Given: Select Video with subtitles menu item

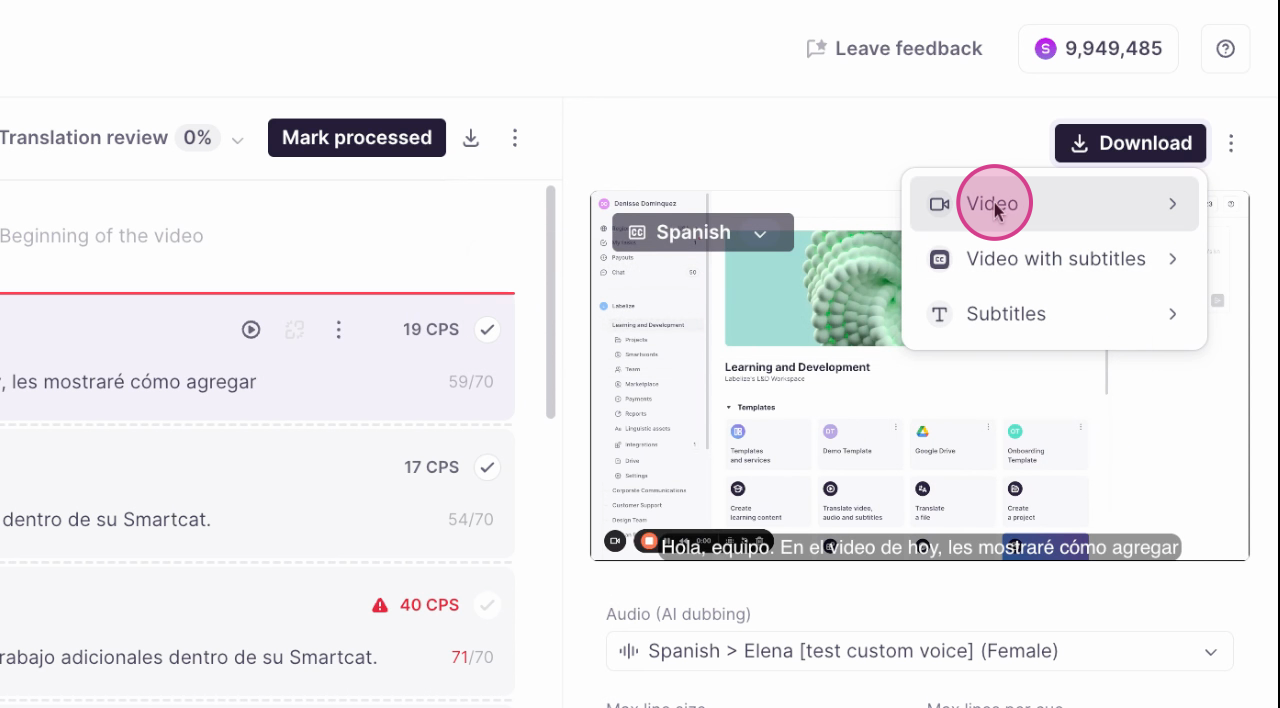Looking at the screenshot, I should click(x=1054, y=259).
